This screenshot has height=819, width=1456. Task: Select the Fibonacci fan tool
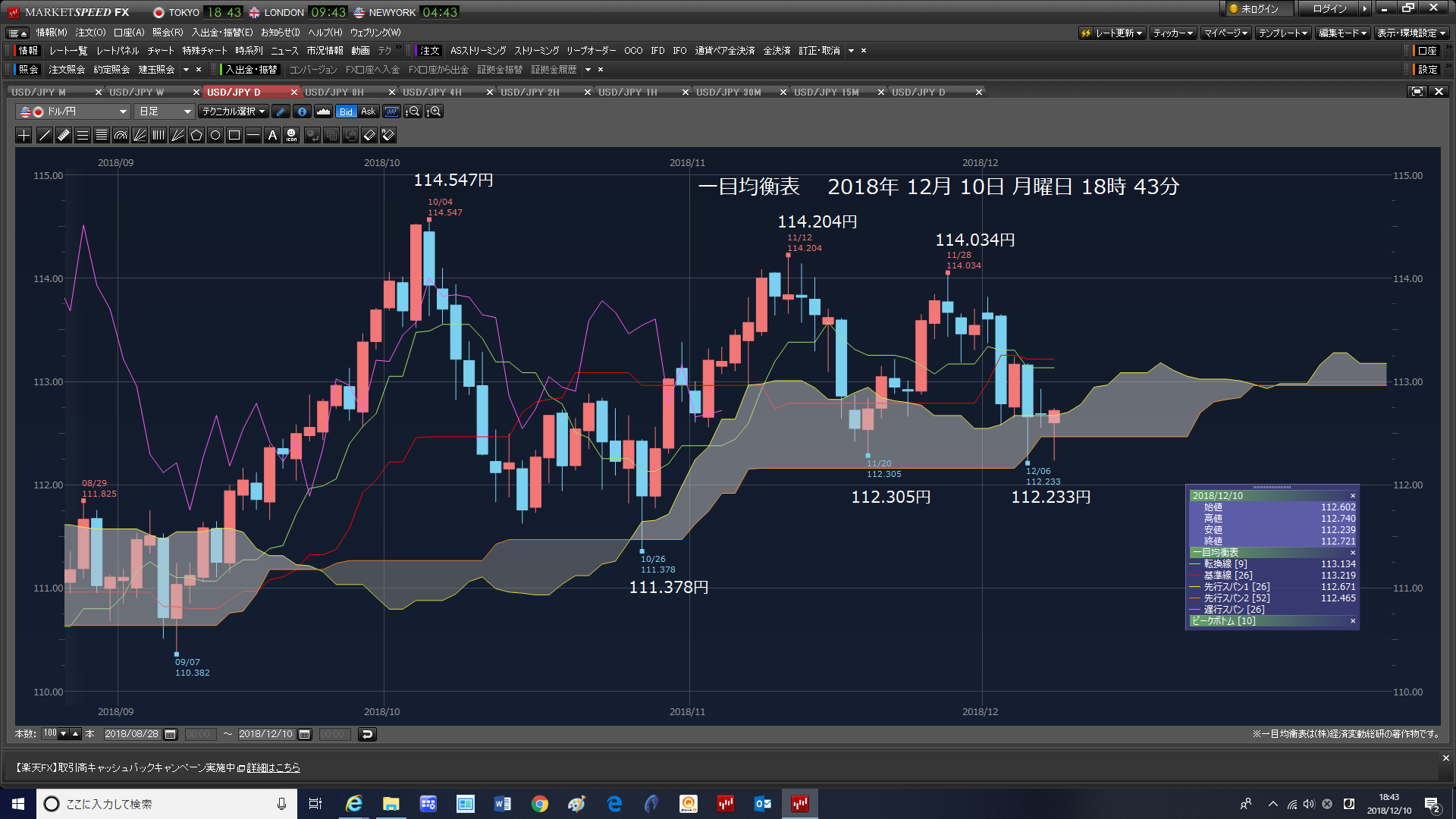[140, 135]
